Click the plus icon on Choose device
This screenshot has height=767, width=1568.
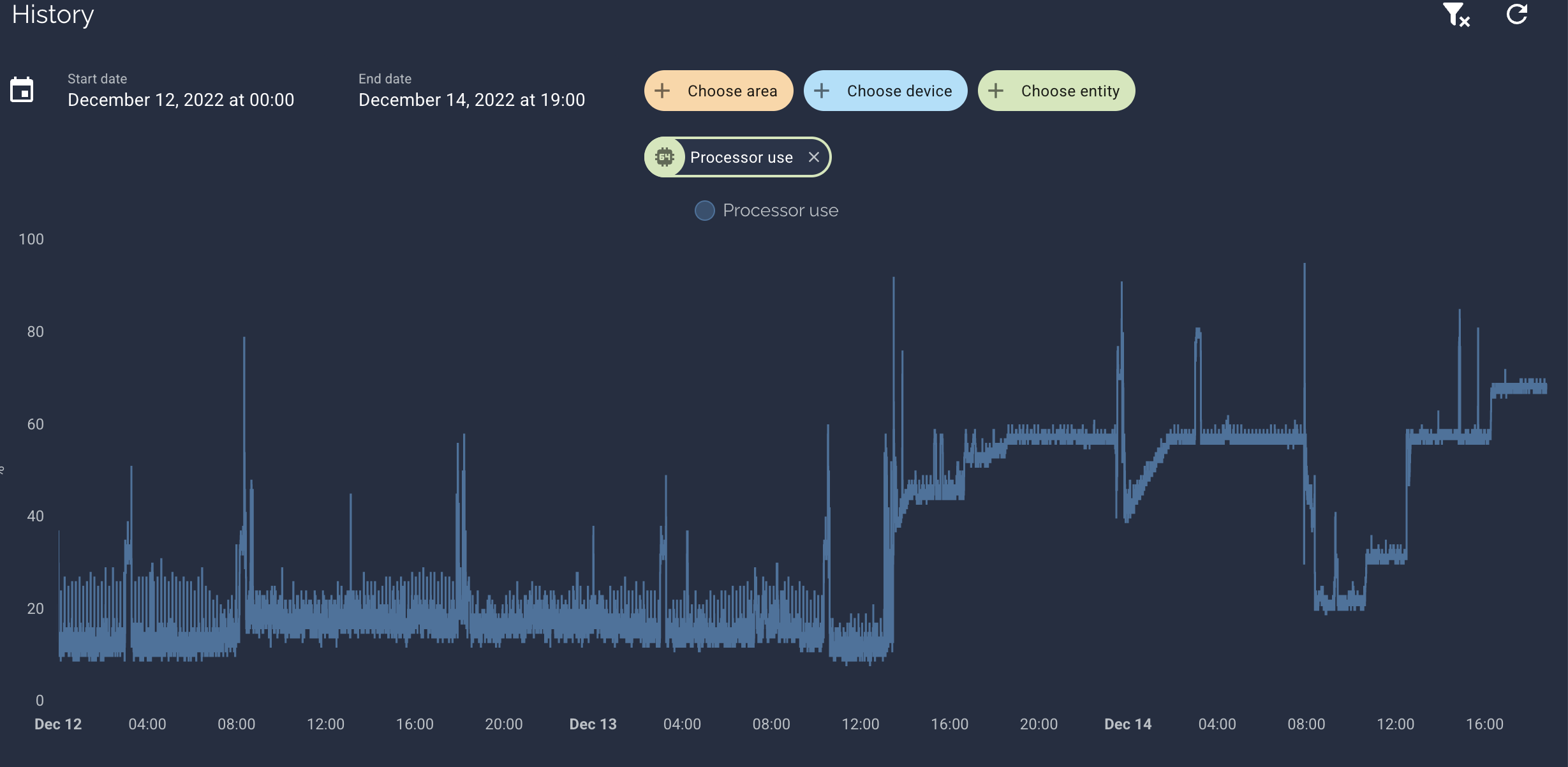pyautogui.click(x=821, y=91)
